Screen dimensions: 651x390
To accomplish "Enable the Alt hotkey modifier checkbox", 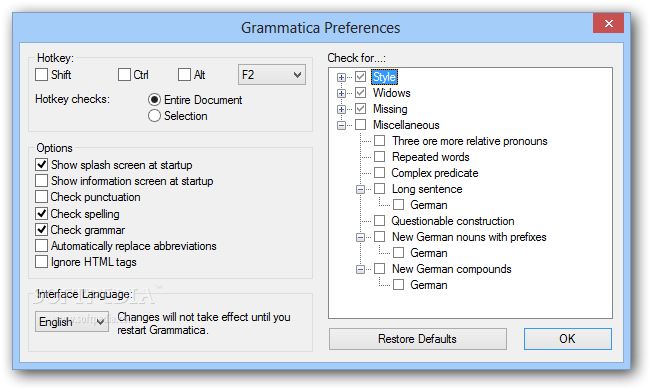I will coord(184,75).
